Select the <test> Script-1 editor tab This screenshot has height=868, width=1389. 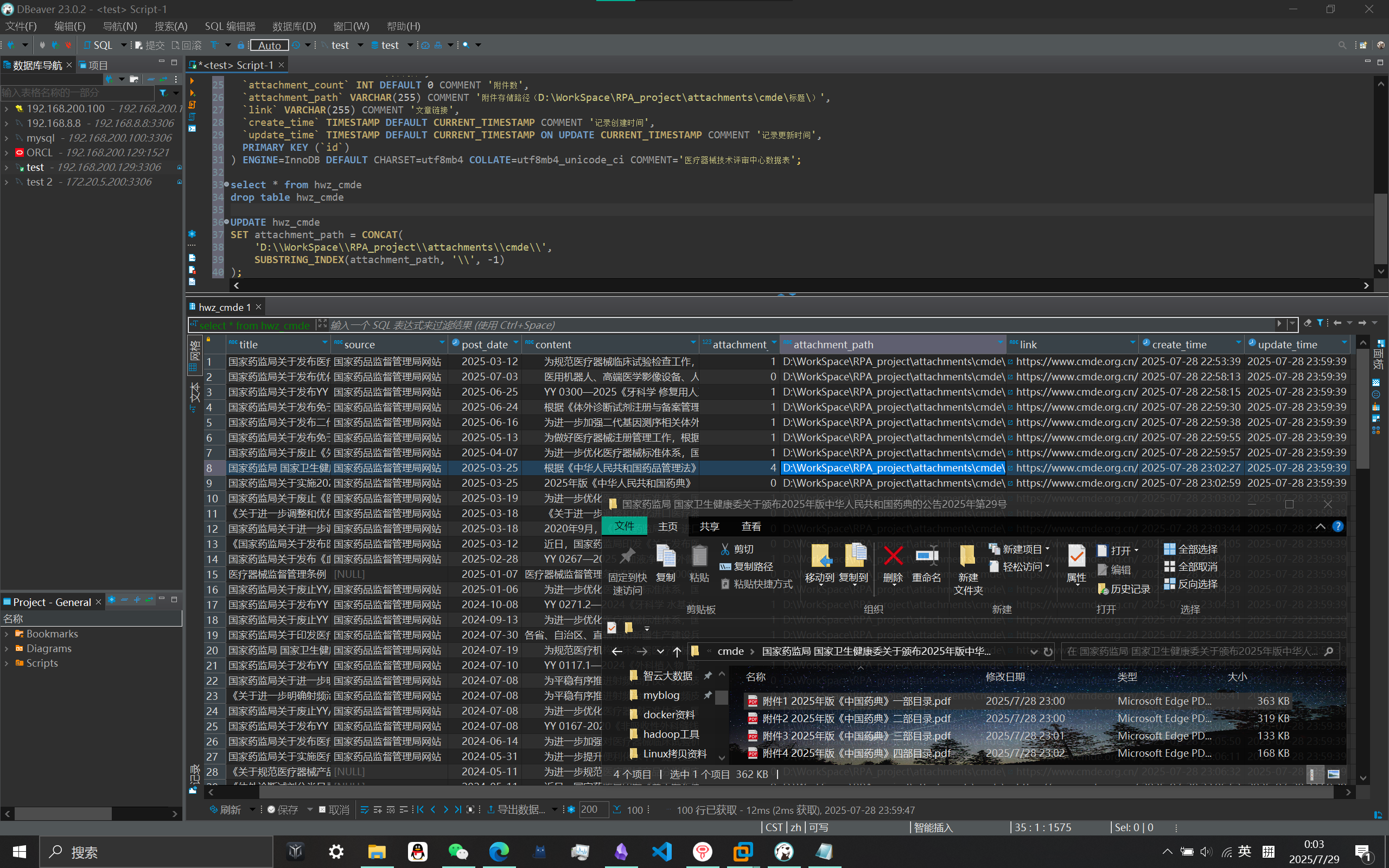pyautogui.click(x=235, y=65)
